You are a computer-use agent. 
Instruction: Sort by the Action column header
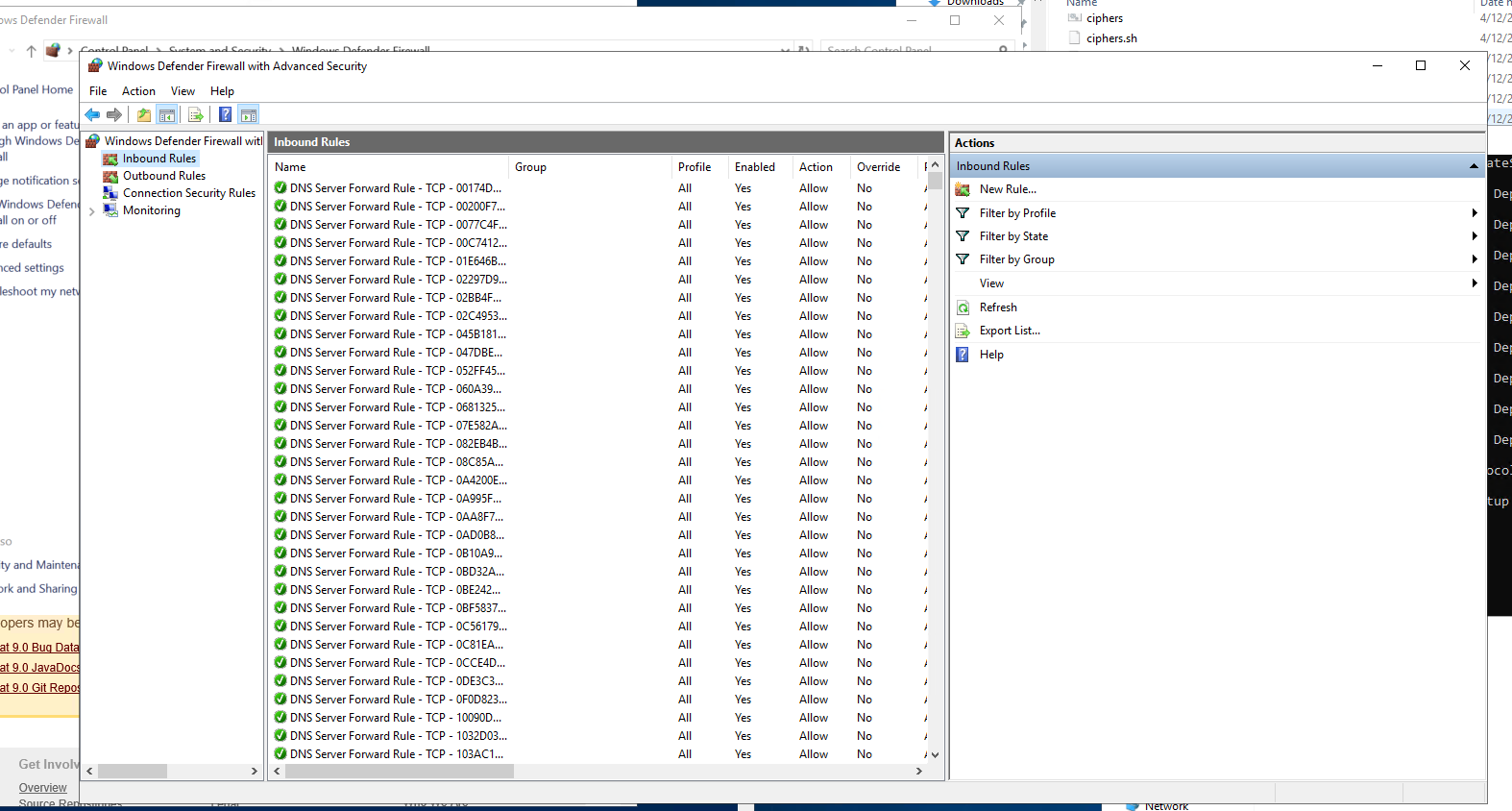pyautogui.click(x=822, y=167)
